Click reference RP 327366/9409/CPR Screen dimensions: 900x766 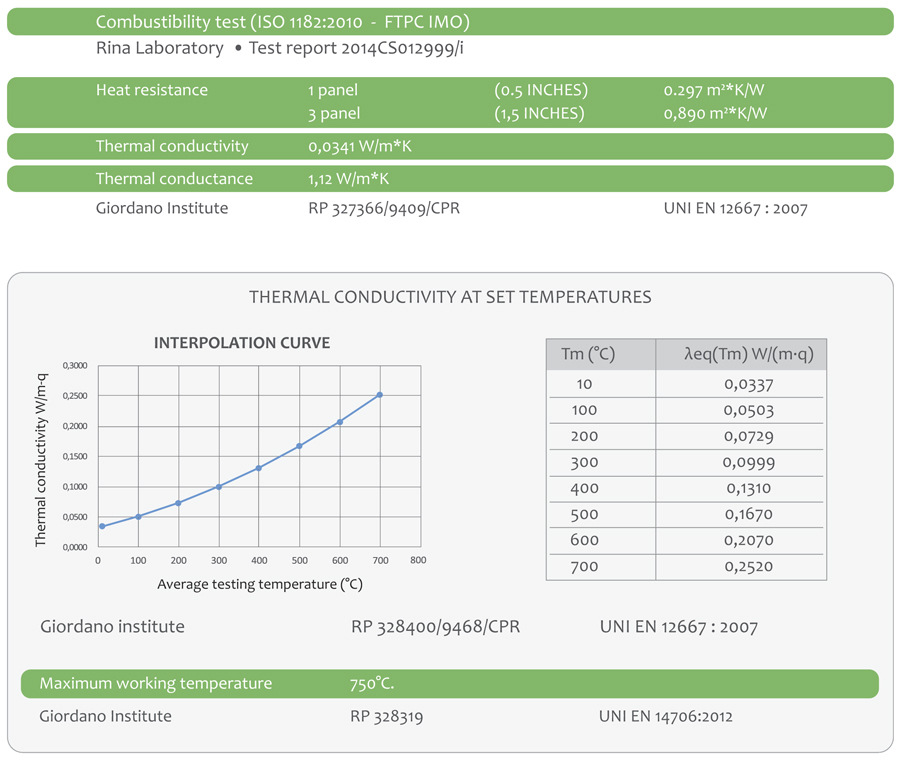(x=384, y=208)
